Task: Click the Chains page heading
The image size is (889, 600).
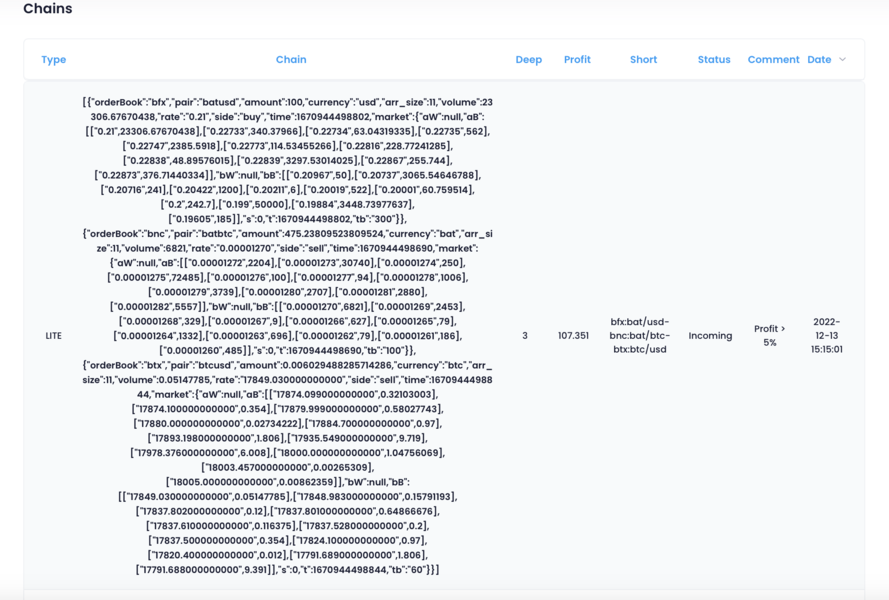Action: (48, 9)
